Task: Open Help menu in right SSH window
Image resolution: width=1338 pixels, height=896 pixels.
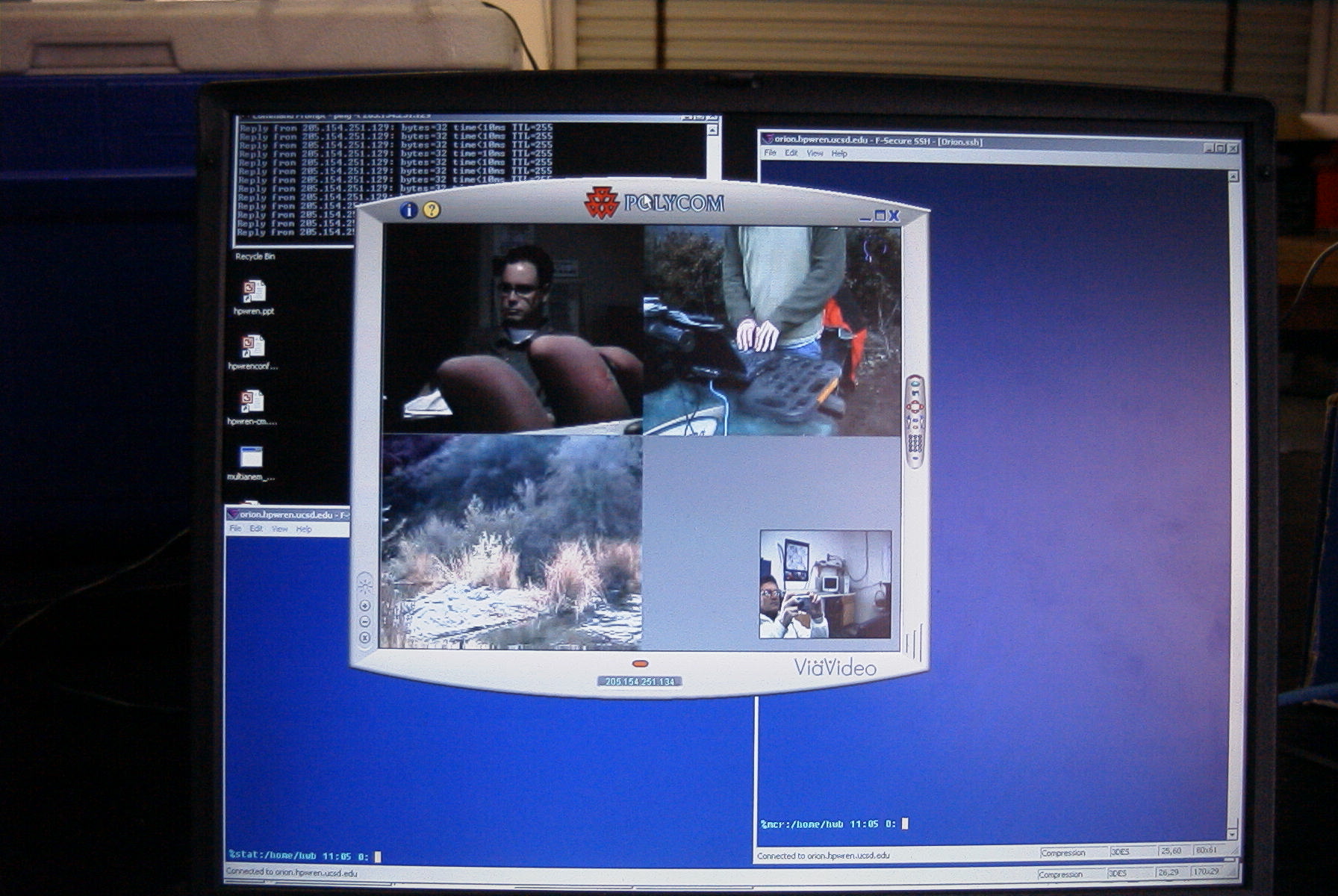Action: [839, 153]
